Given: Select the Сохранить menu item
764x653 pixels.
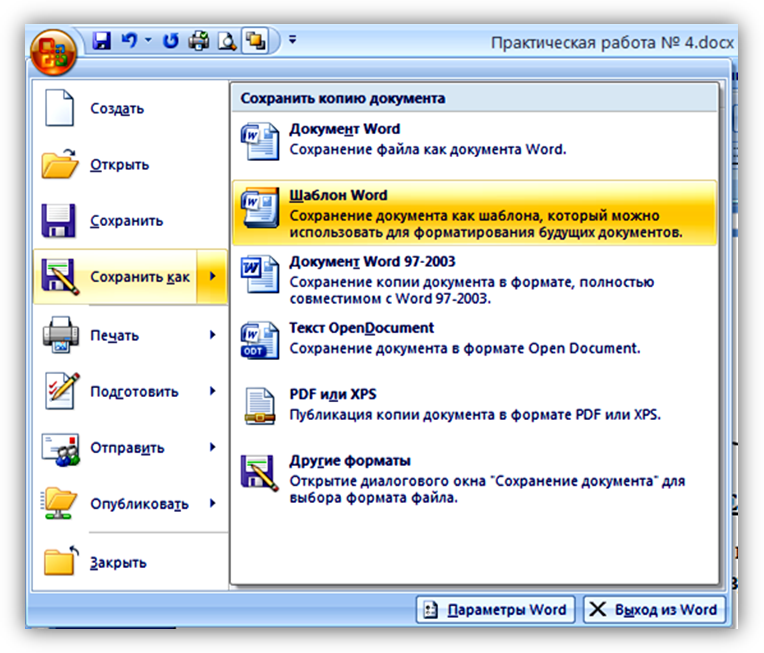Looking at the screenshot, I should point(130,221).
